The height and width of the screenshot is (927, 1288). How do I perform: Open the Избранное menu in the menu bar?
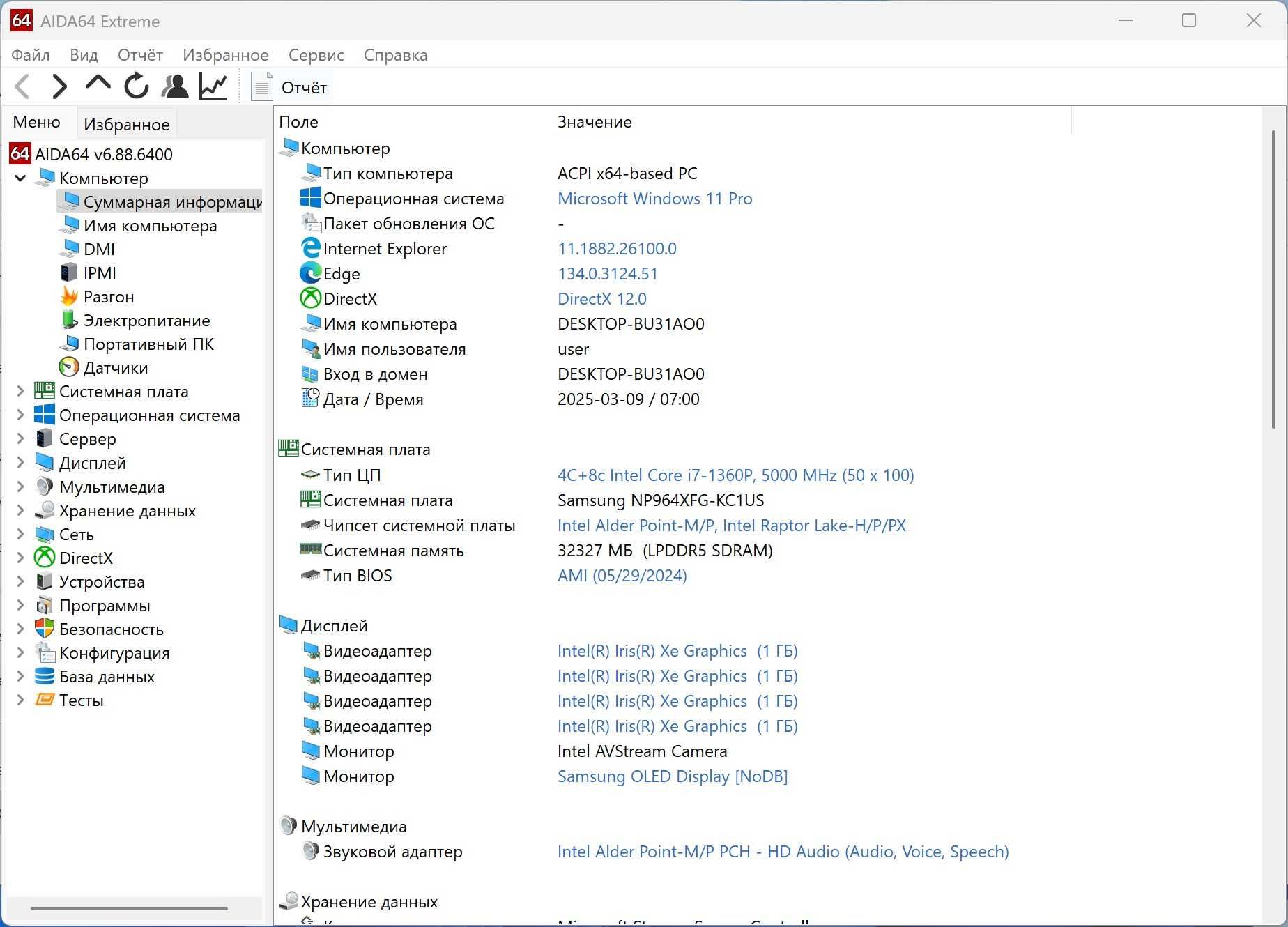click(x=226, y=55)
